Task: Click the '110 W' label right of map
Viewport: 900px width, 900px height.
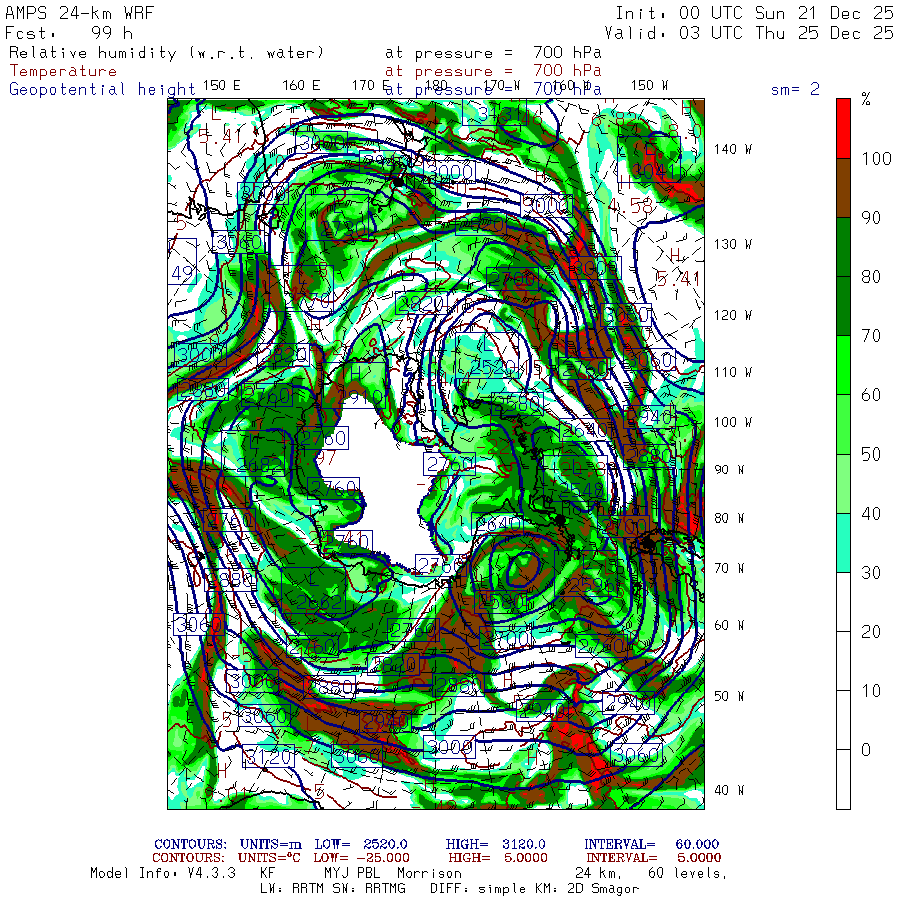Action: point(733,372)
